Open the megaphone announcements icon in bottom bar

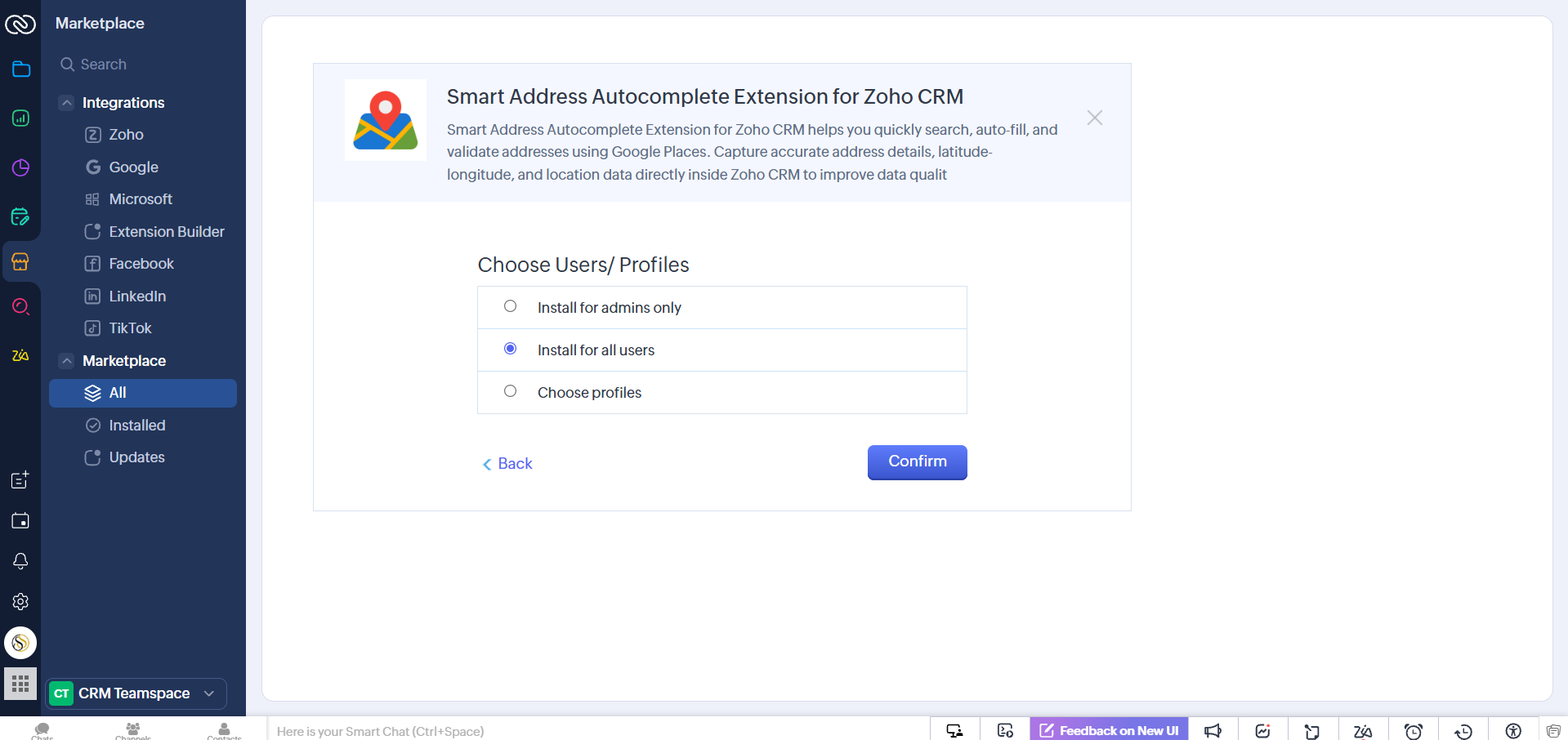pos(1213,730)
